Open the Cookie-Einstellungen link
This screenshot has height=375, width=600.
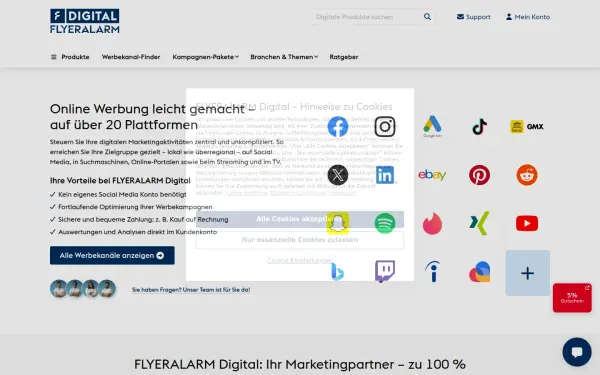click(300, 261)
